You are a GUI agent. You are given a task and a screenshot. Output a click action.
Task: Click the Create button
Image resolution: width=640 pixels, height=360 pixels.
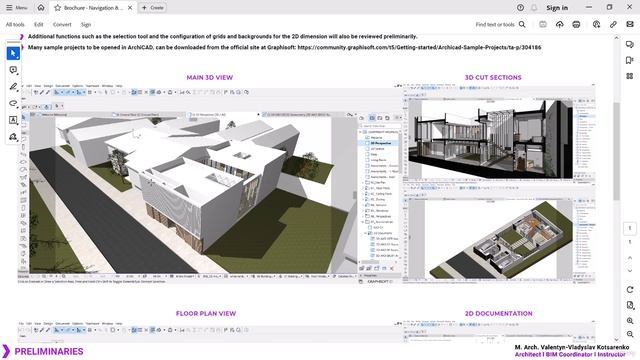click(153, 7)
